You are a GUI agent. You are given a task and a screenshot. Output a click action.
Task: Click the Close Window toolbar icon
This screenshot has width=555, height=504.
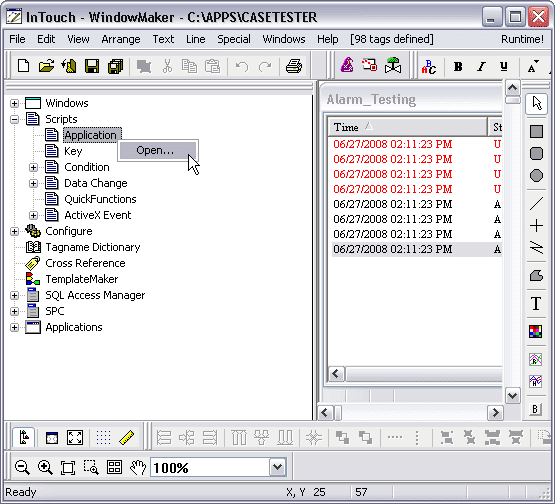point(69,66)
